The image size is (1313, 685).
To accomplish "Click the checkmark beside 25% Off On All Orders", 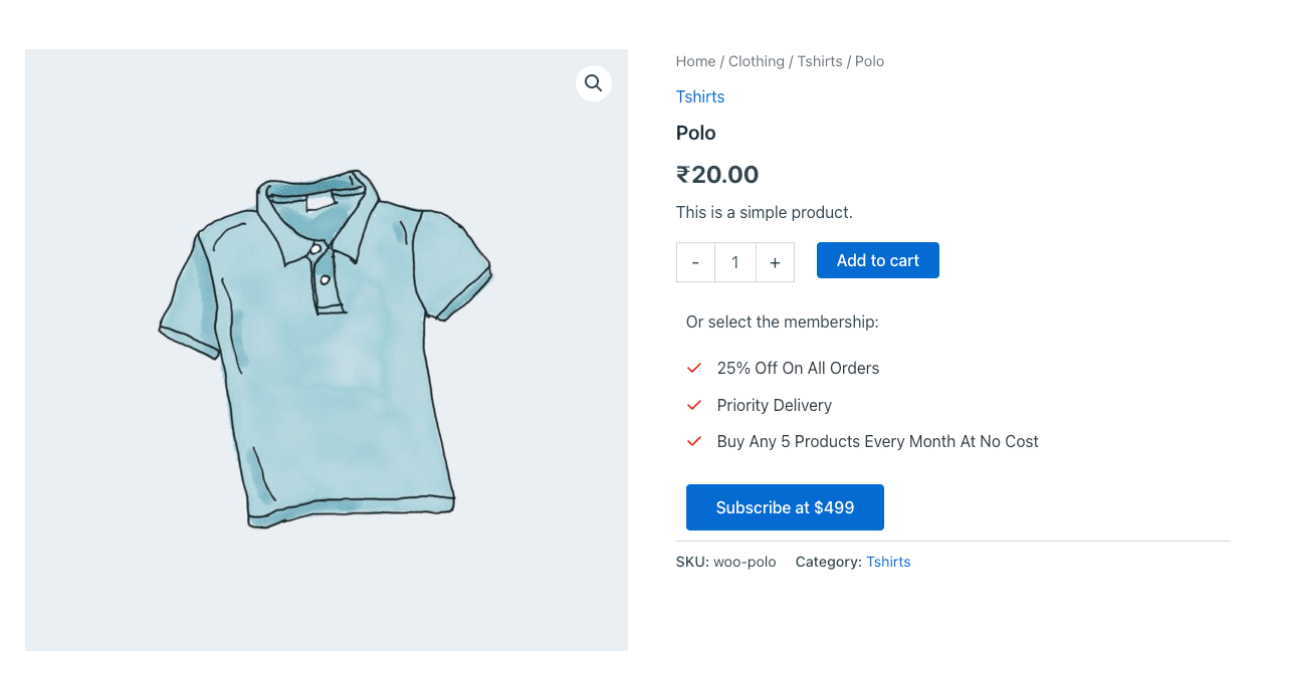I will [694, 368].
